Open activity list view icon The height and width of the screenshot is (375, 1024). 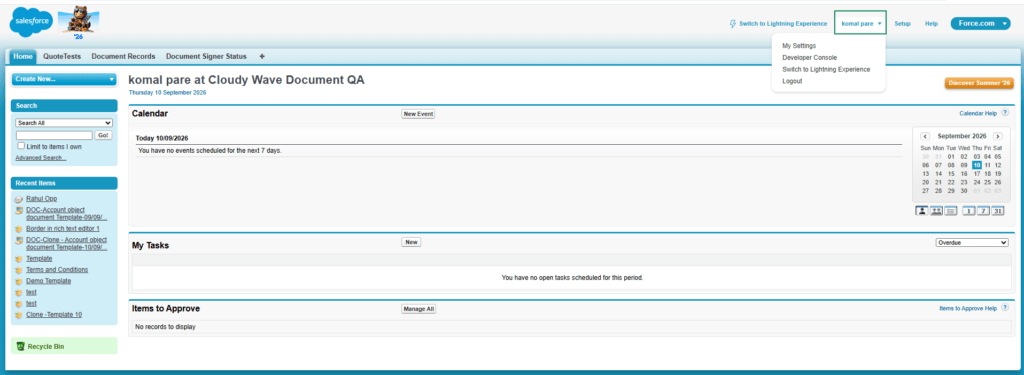tap(950, 210)
